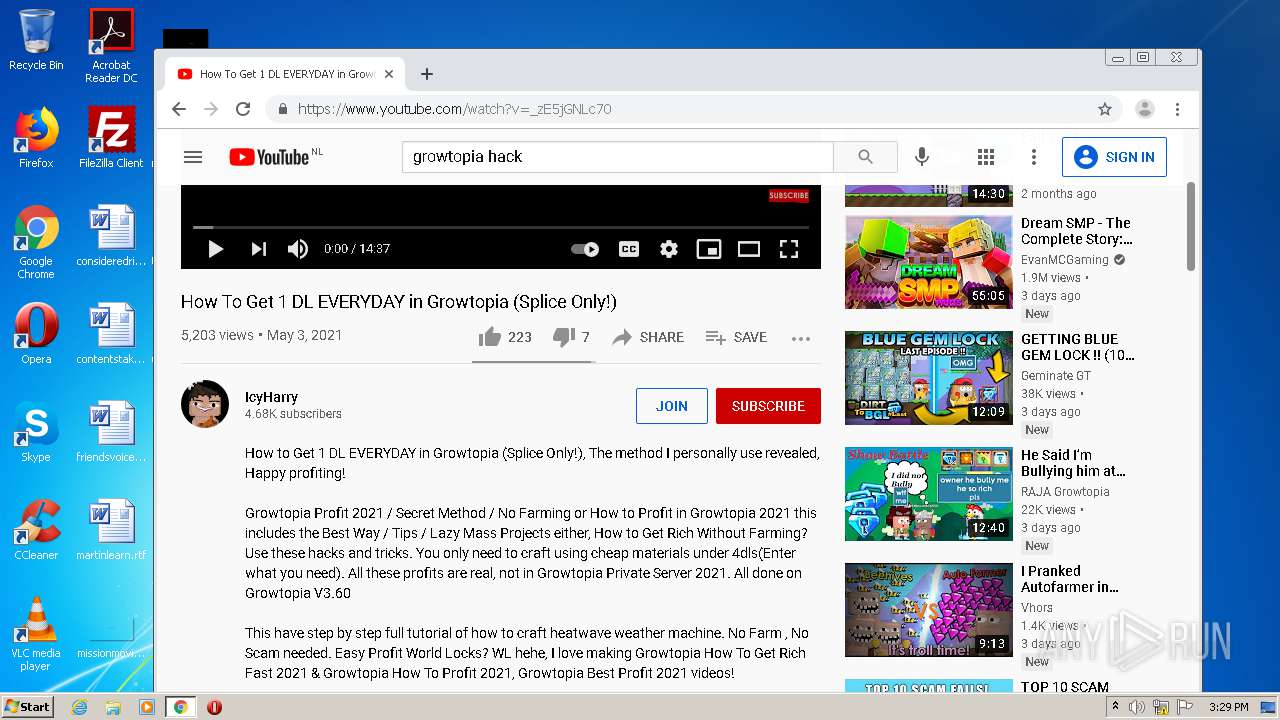Open the Chrome three-dot menu
This screenshot has height=720, width=1280.
coord(1178,109)
